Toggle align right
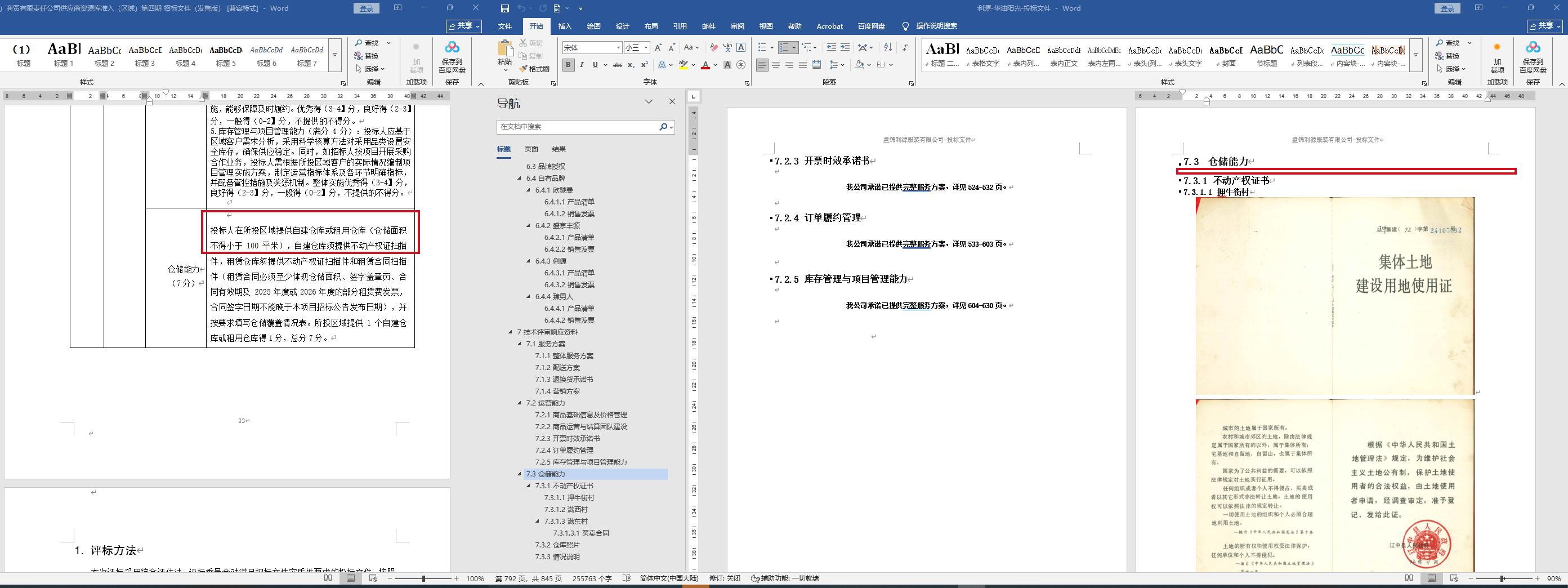This screenshot has width=1568, height=588. point(789,65)
